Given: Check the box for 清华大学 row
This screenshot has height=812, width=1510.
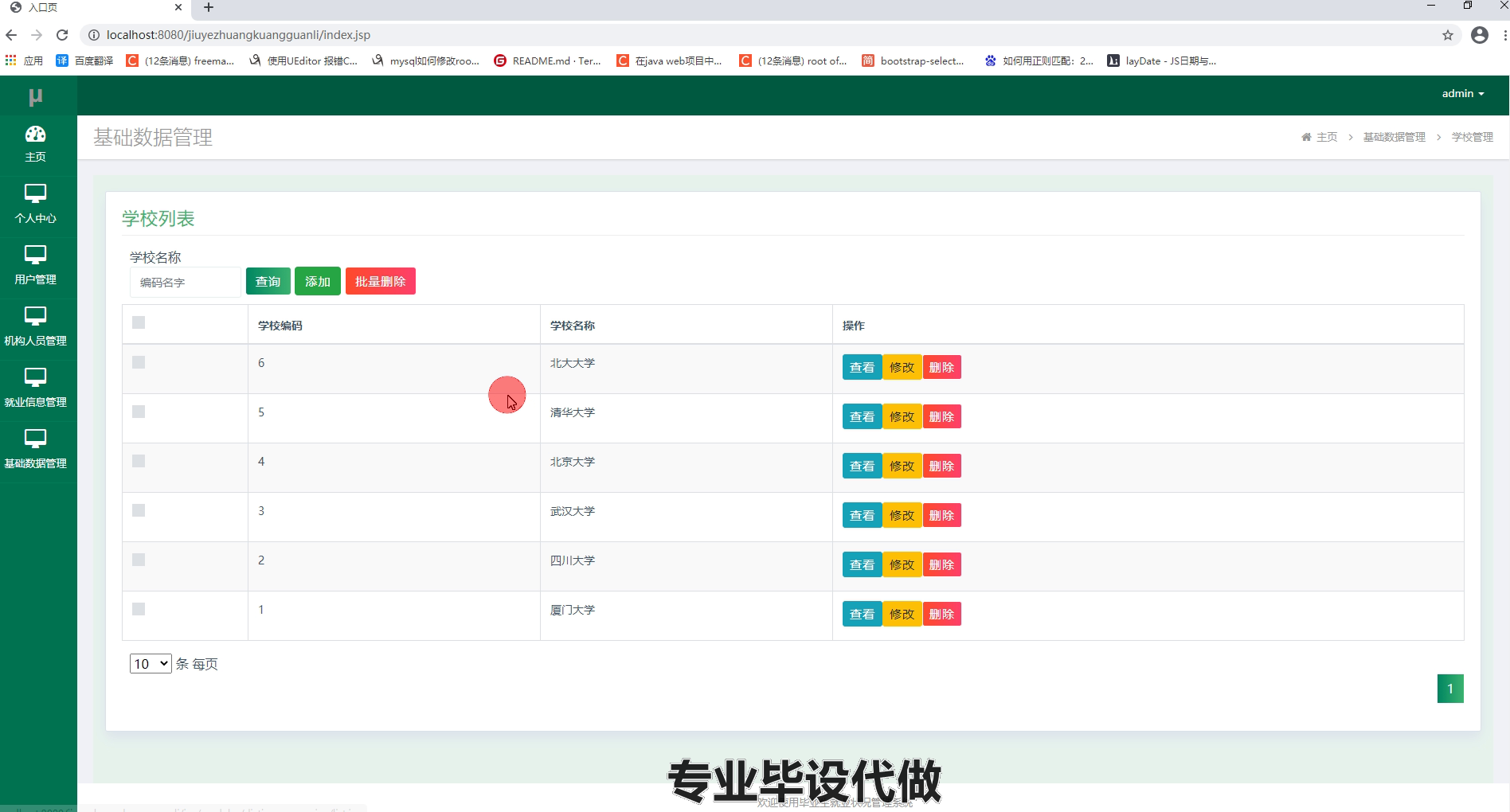Looking at the screenshot, I should (139, 412).
